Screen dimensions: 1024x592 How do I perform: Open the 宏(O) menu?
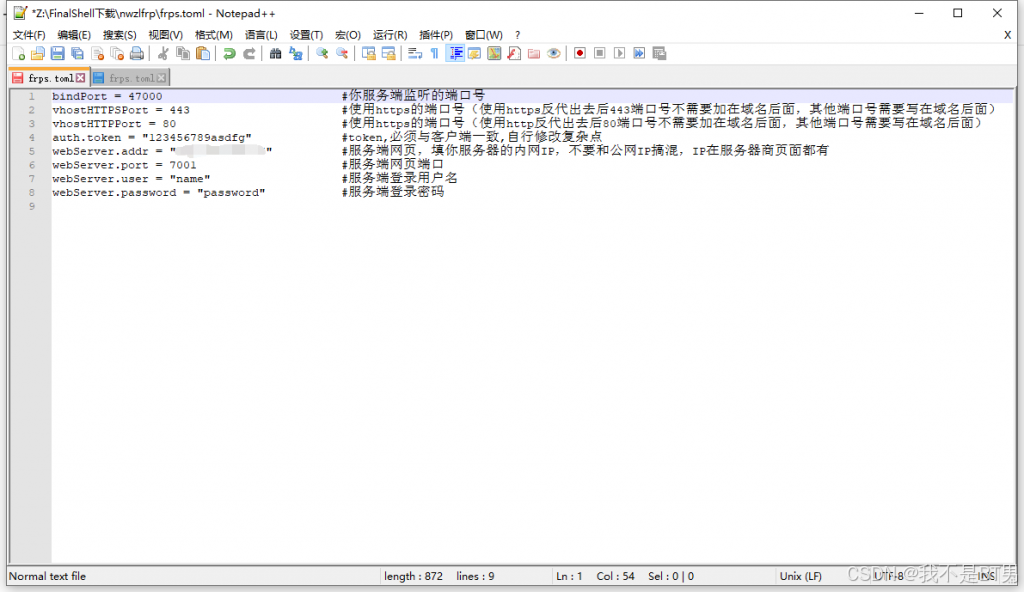(x=347, y=35)
